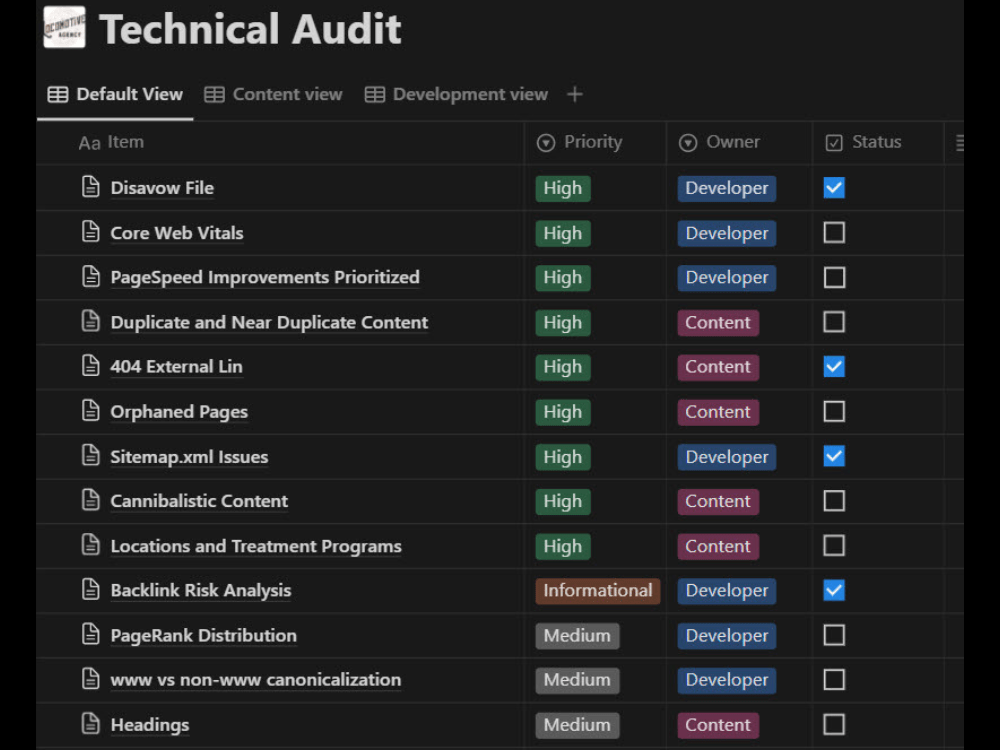Image resolution: width=1000 pixels, height=750 pixels.
Task: Click the table icon beside Content view
Action: [214, 94]
